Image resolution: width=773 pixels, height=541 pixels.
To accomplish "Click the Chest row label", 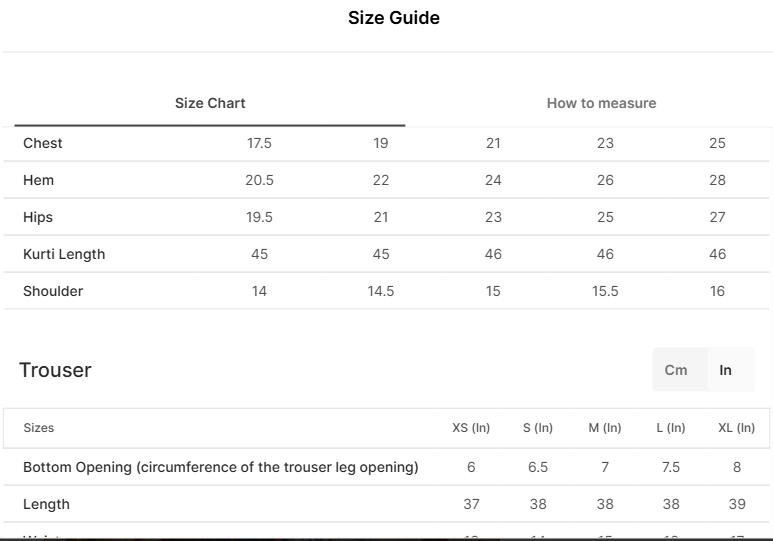I will [x=42, y=143].
